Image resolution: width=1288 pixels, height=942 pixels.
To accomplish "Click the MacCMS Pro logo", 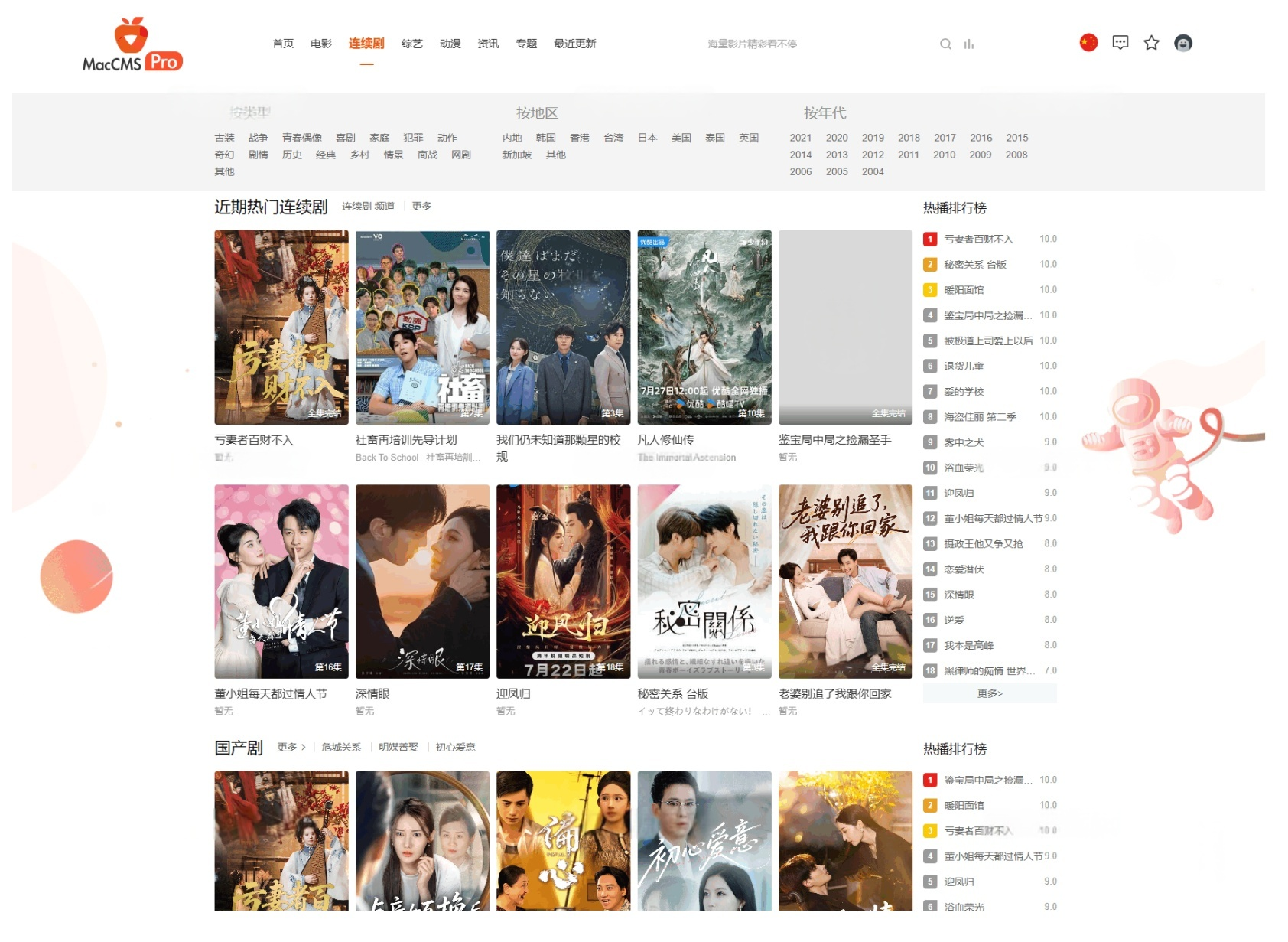I will click(132, 45).
